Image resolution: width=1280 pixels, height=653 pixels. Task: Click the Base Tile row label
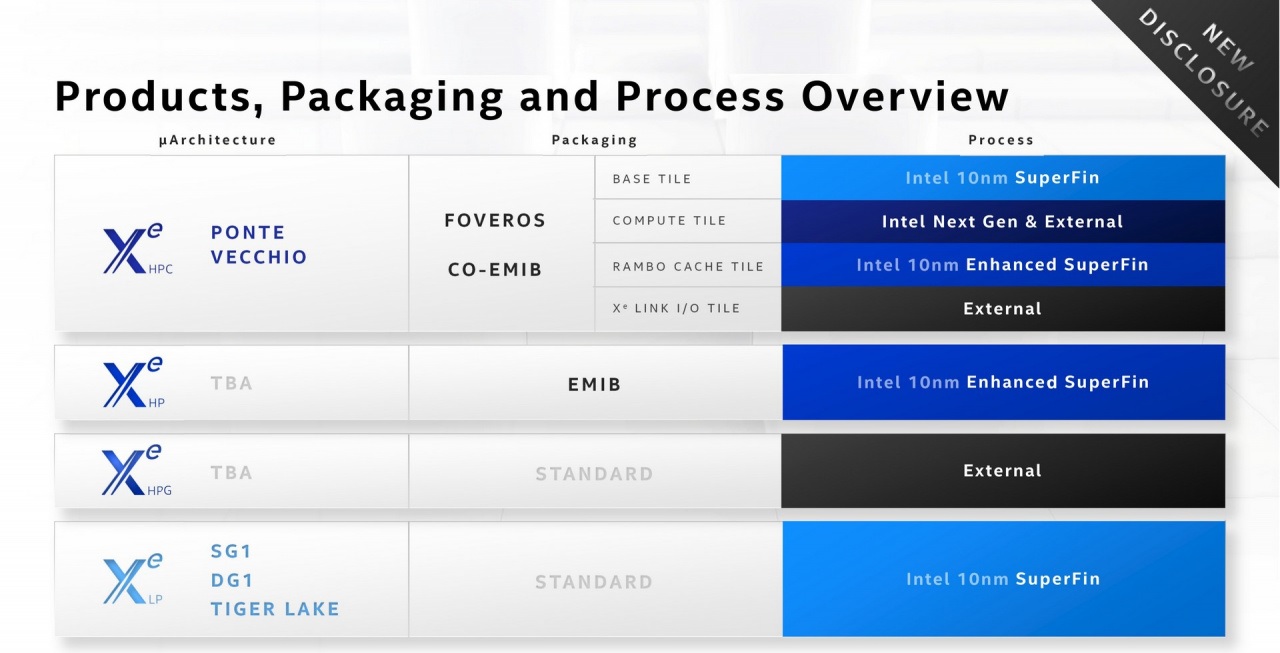point(652,179)
